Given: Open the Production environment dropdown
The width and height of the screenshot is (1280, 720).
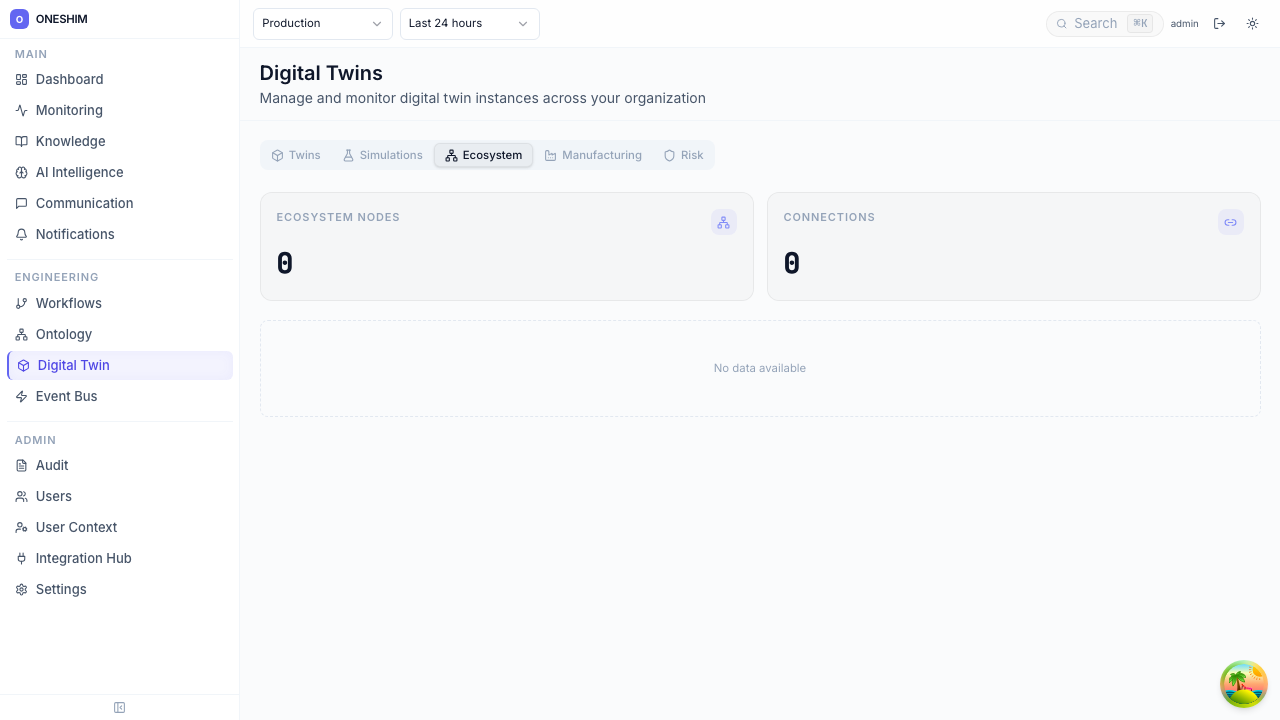Looking at the screenshot, I should 322,23.
